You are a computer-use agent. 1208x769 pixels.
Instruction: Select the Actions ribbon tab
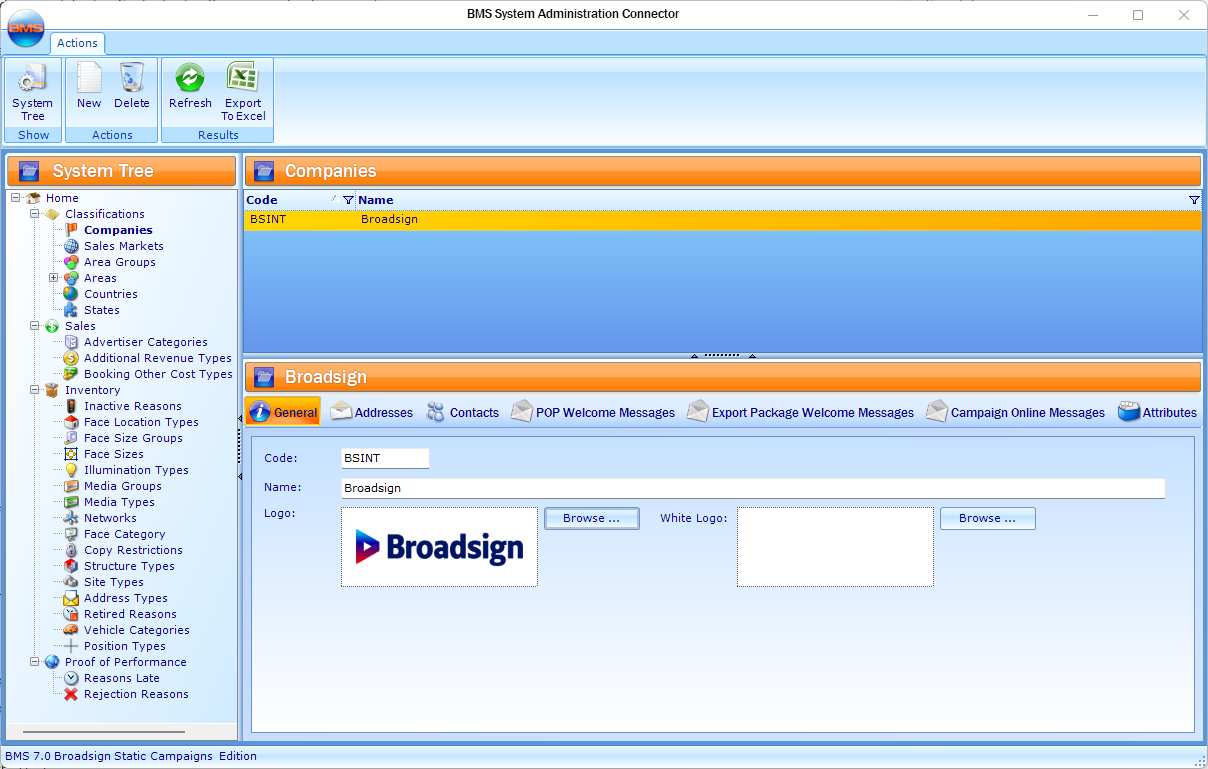pyautogui.click(x=77, y=43)
